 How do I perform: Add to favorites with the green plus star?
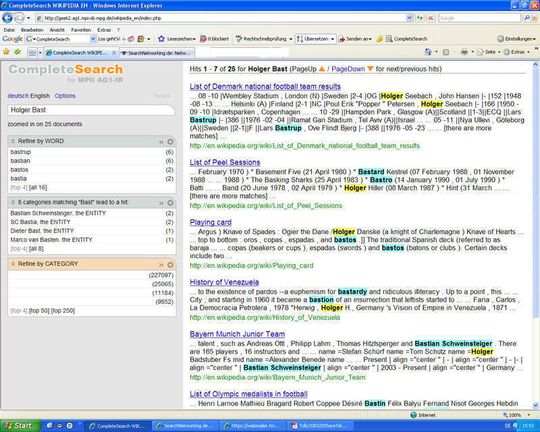tap(18, 52)
